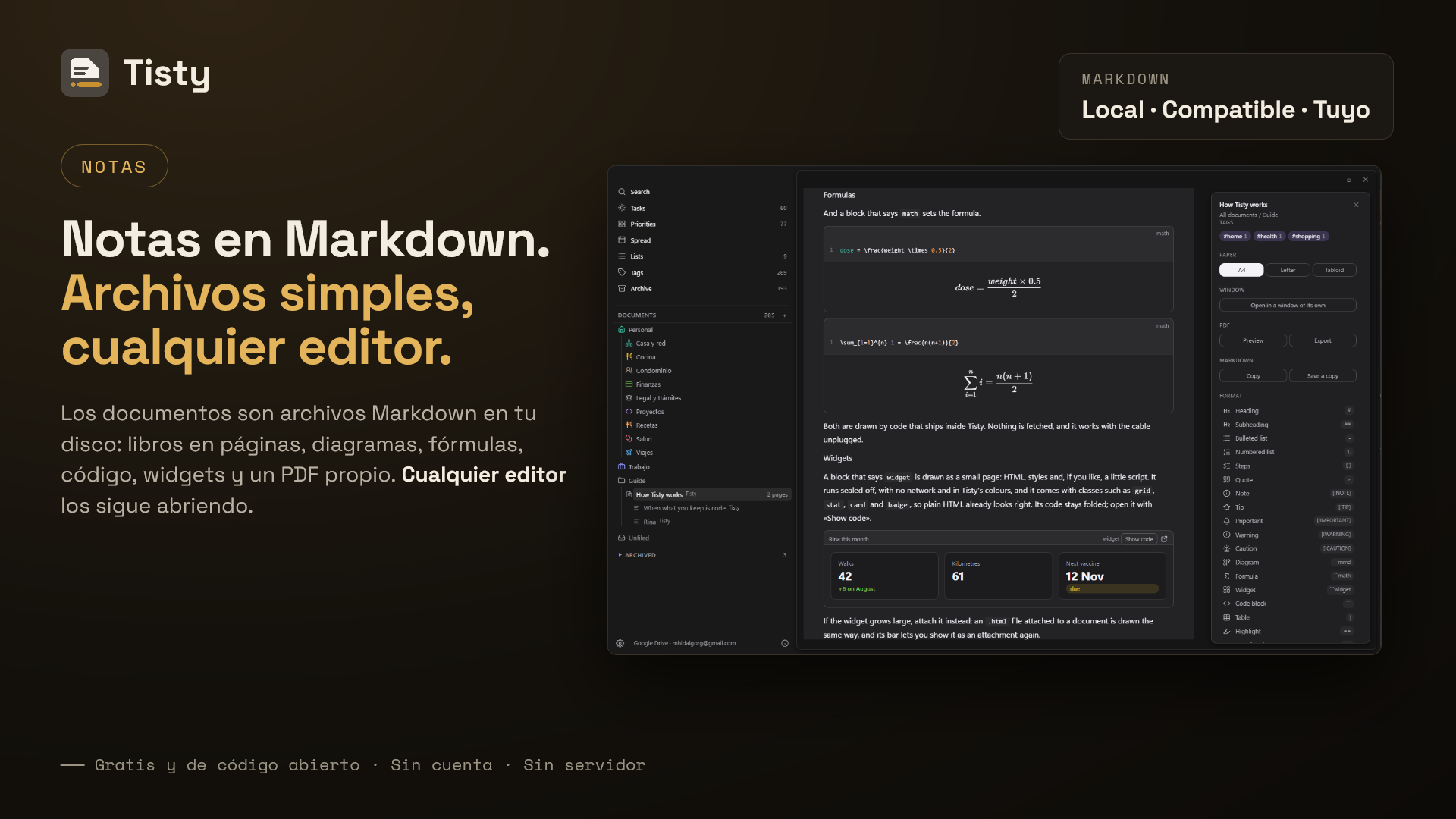The image size is (1456, 819).
Task: Click the #home tag chip
Action: 1235,237
